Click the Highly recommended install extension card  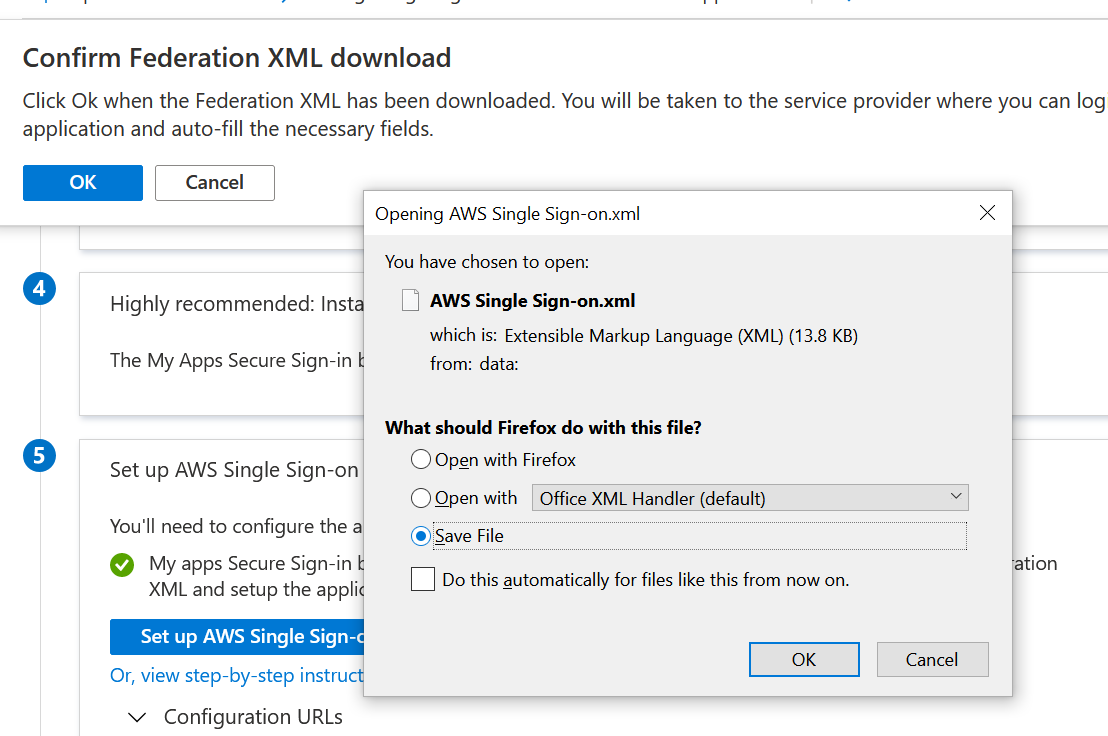click(222, 344)
